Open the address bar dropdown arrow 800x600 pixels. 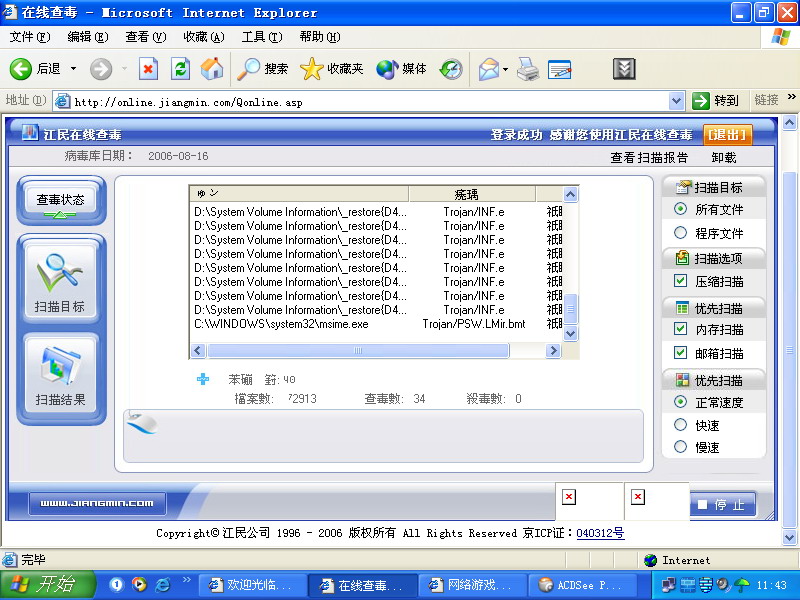676,101
